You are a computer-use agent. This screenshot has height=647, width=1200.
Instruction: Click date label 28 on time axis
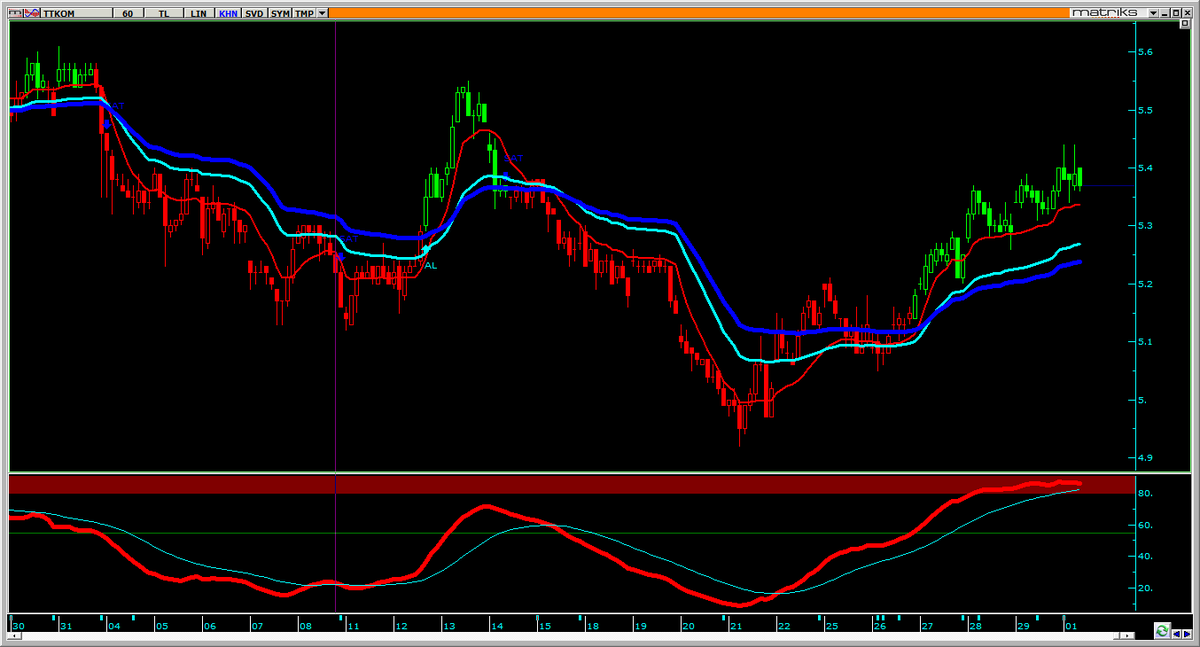pos(974,626)
